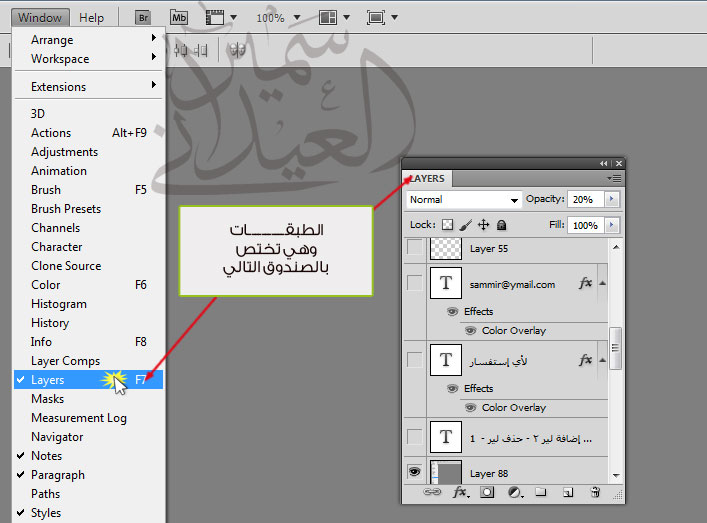This screenshot has height=523, width=707.
Task: Toggle the checked Paragraph menu item
Action: coord(88,475)
